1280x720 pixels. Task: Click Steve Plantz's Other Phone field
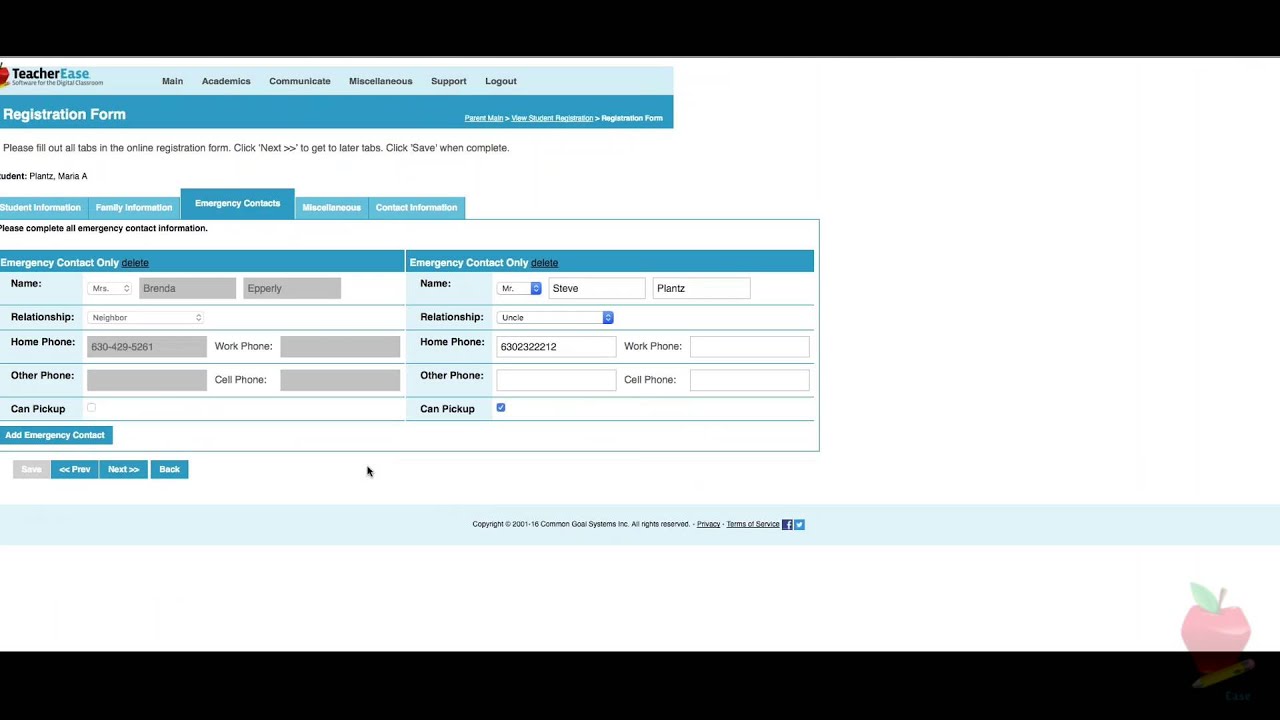coord(556,380)
